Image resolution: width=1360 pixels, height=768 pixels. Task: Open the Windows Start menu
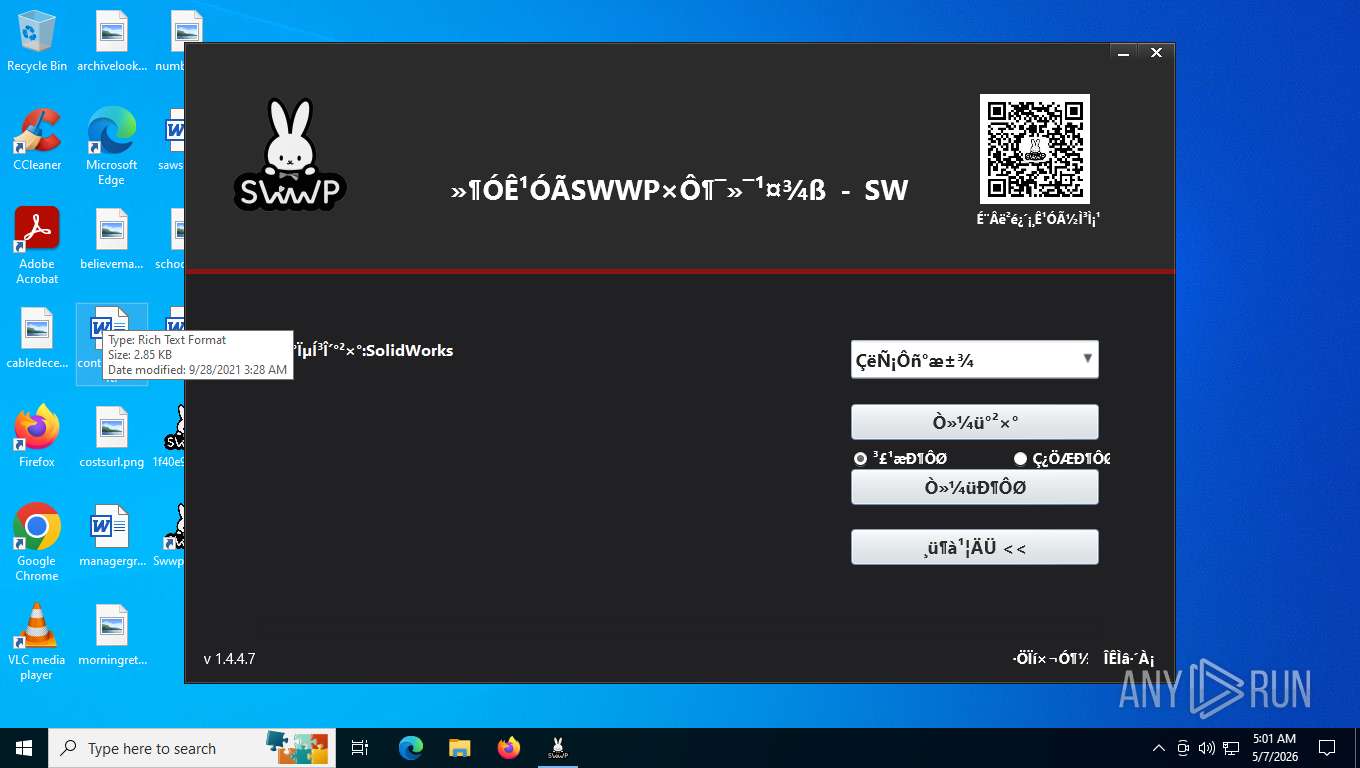(23, 748)
